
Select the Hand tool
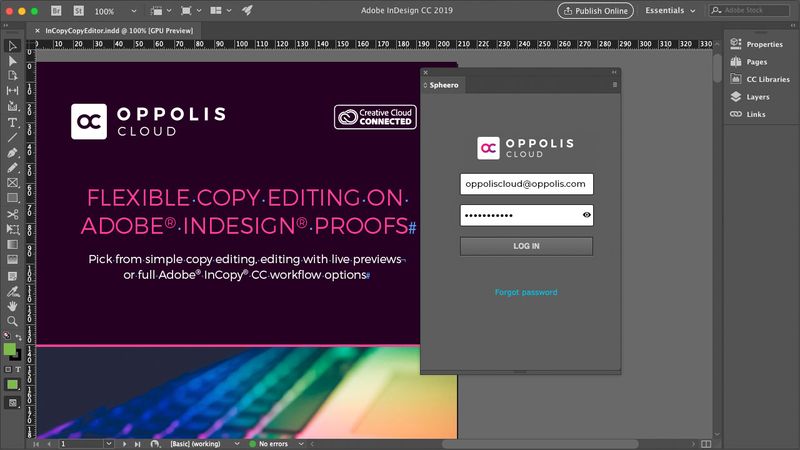click(x=12, y=306)
